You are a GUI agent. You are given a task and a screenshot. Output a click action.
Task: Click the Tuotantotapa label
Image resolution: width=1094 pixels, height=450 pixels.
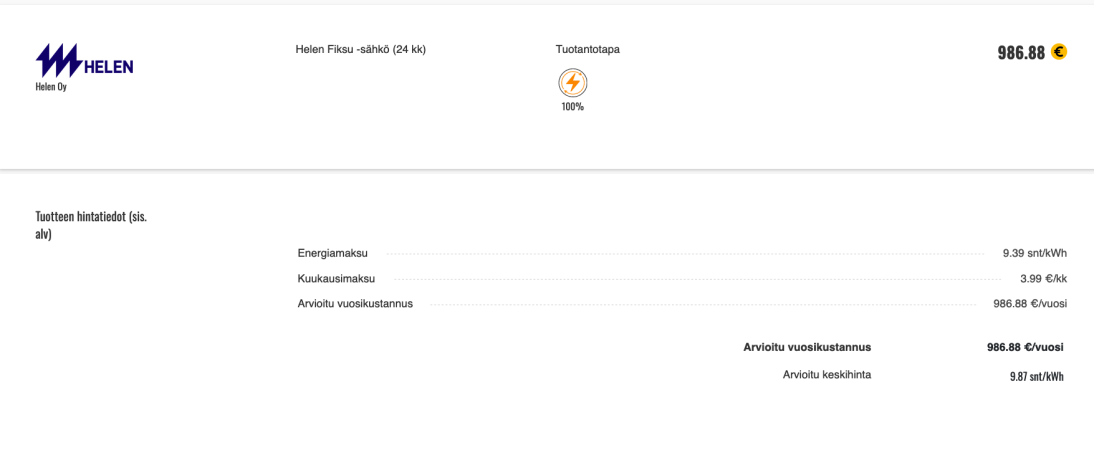[587, 50]
